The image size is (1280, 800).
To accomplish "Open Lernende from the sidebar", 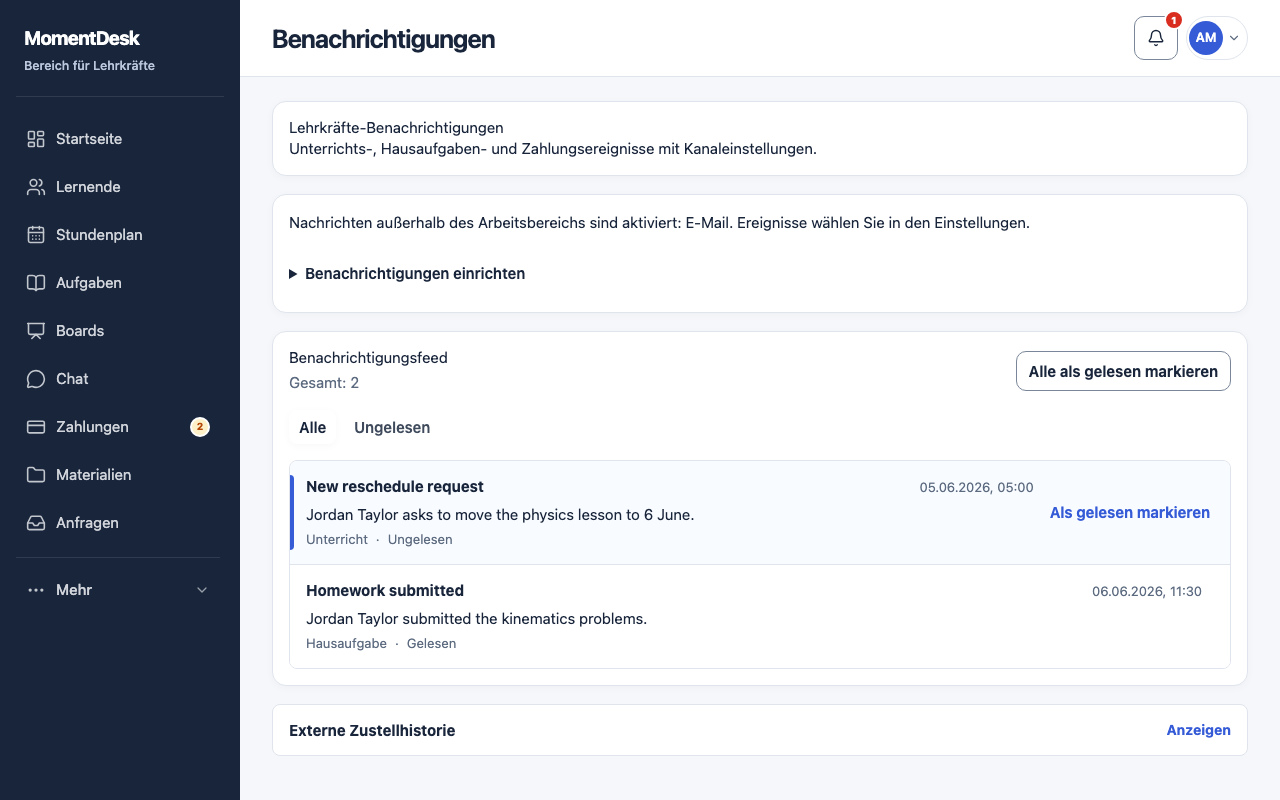I will (x=120, y=187).
